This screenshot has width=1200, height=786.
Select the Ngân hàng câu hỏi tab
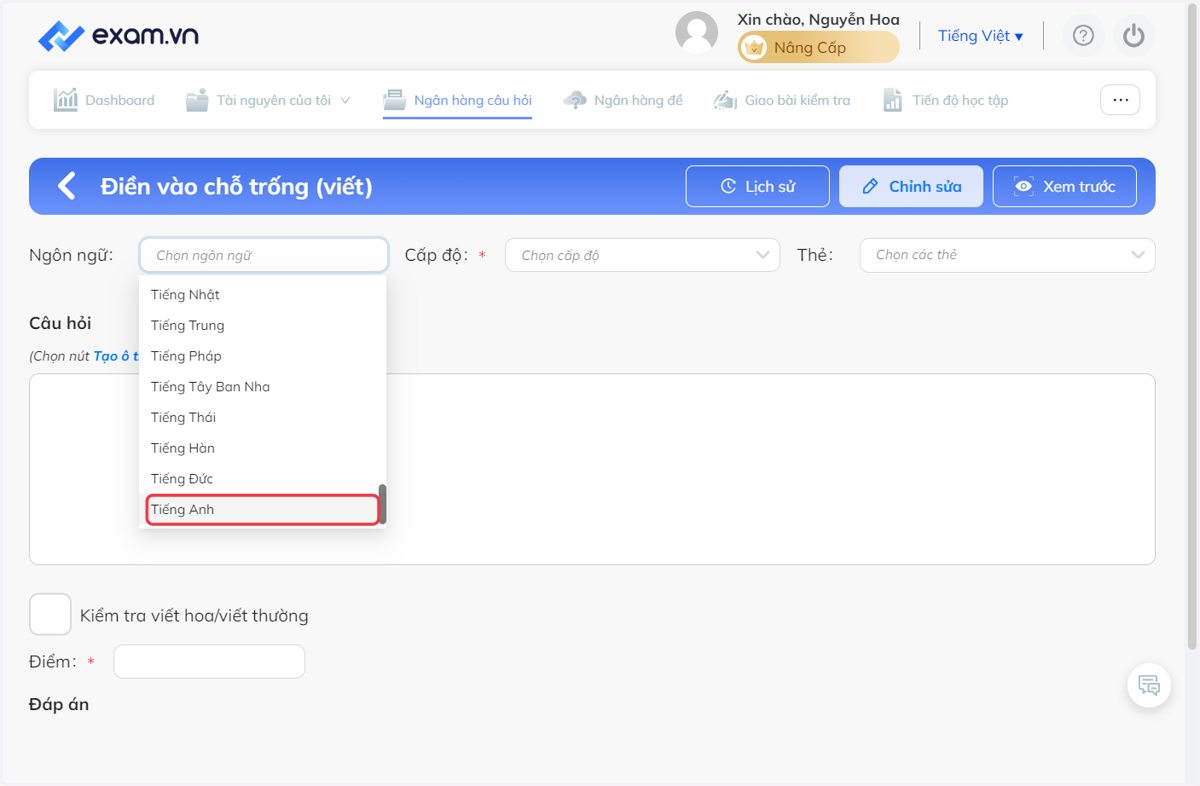click(458, 100)
